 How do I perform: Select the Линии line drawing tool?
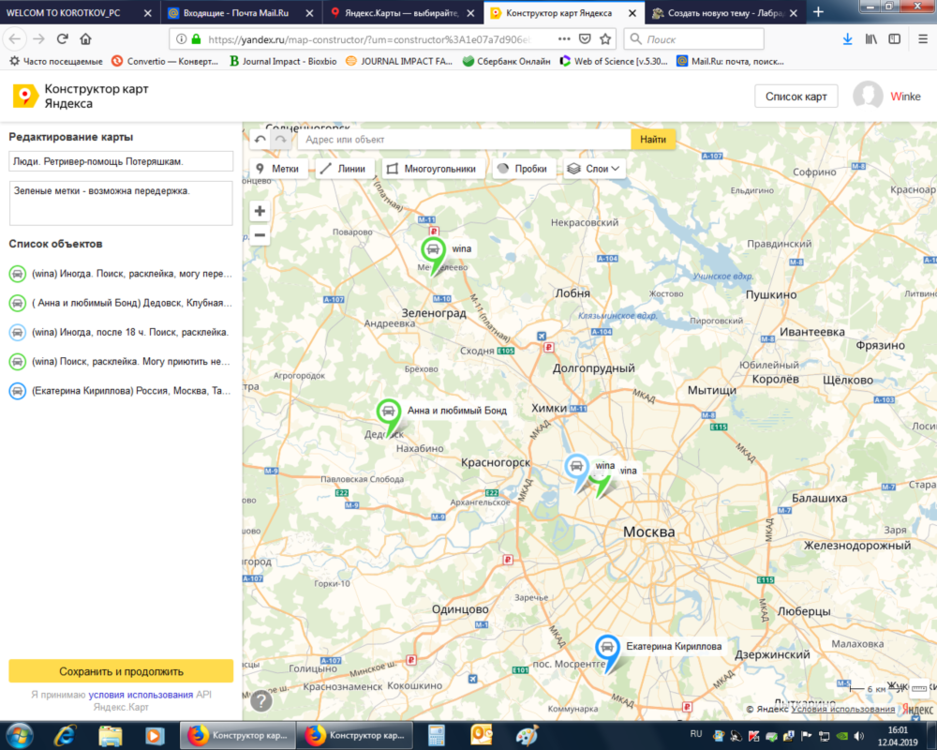pyautogui.click(x=343, y=169)
